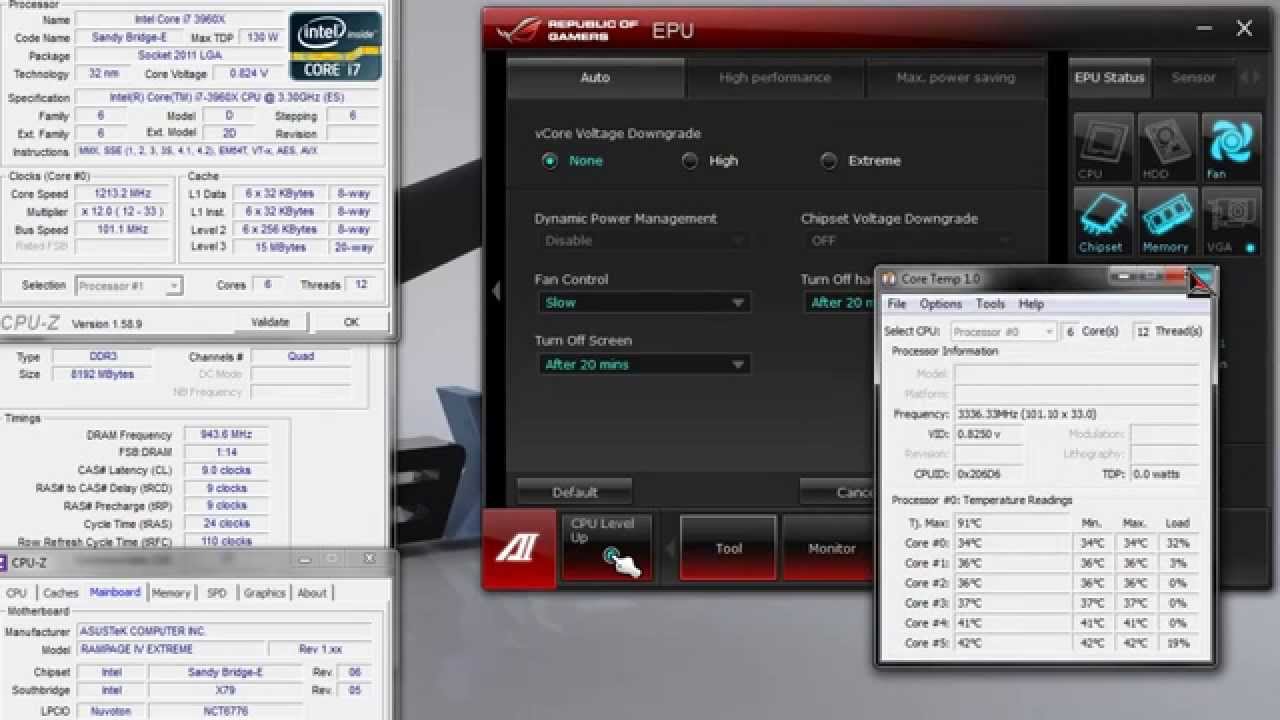Image resolution: width=1280 pixels, height=720 pixels.
Task: Close the EPU window
Action: tap(1244, 28)
